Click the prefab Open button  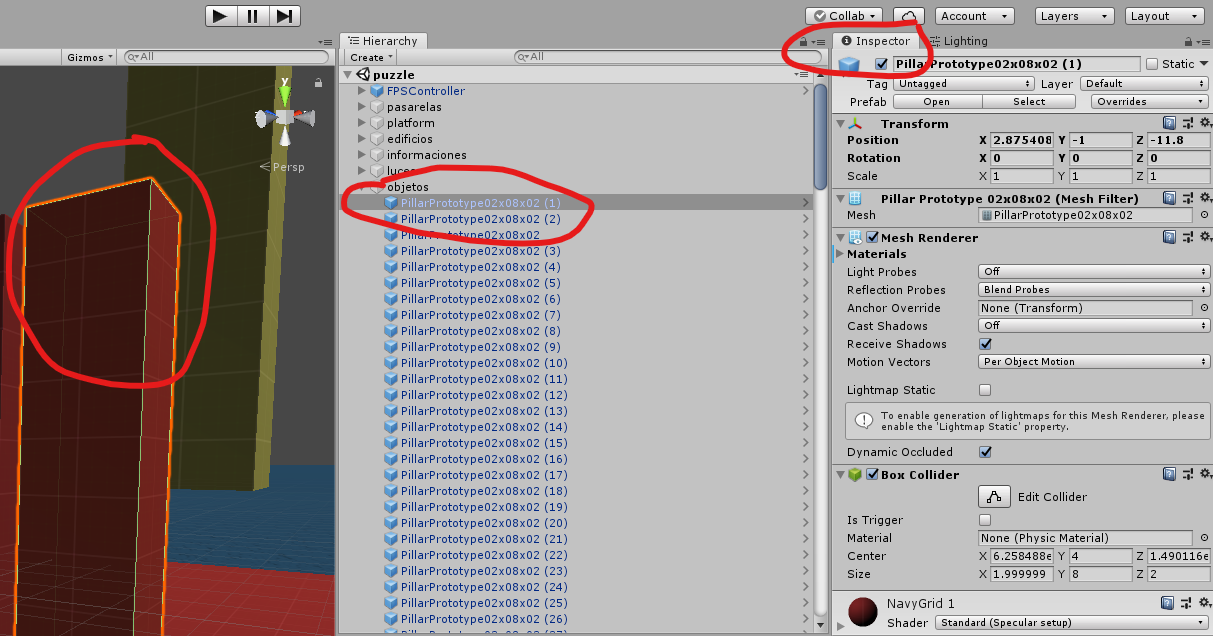click(x=937, y=102)
